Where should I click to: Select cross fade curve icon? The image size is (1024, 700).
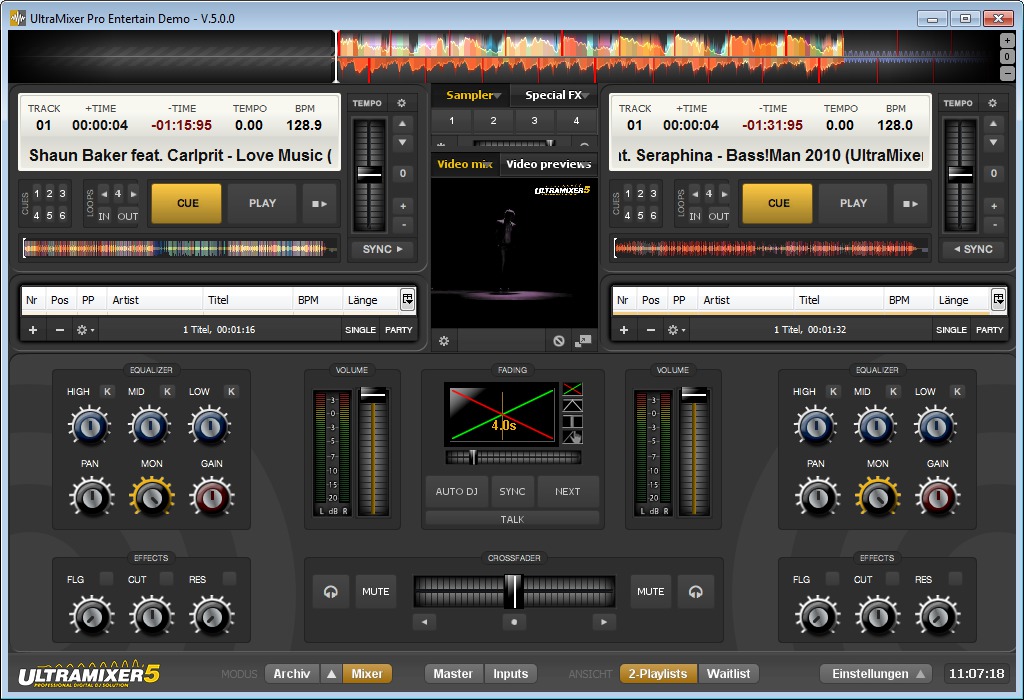pos(573,389)
